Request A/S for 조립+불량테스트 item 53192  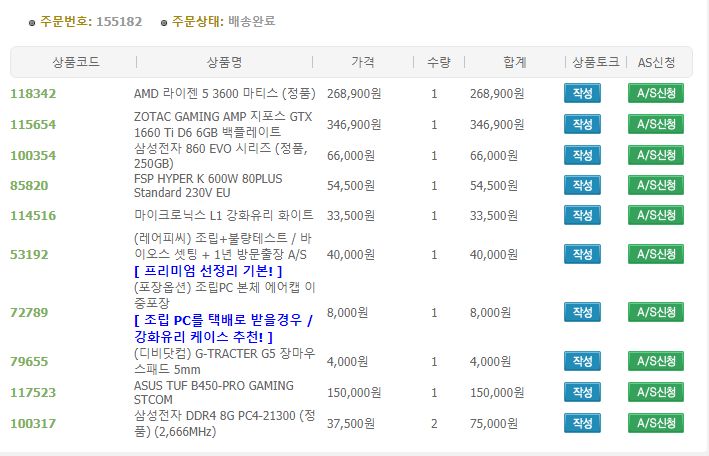point(656,254)
